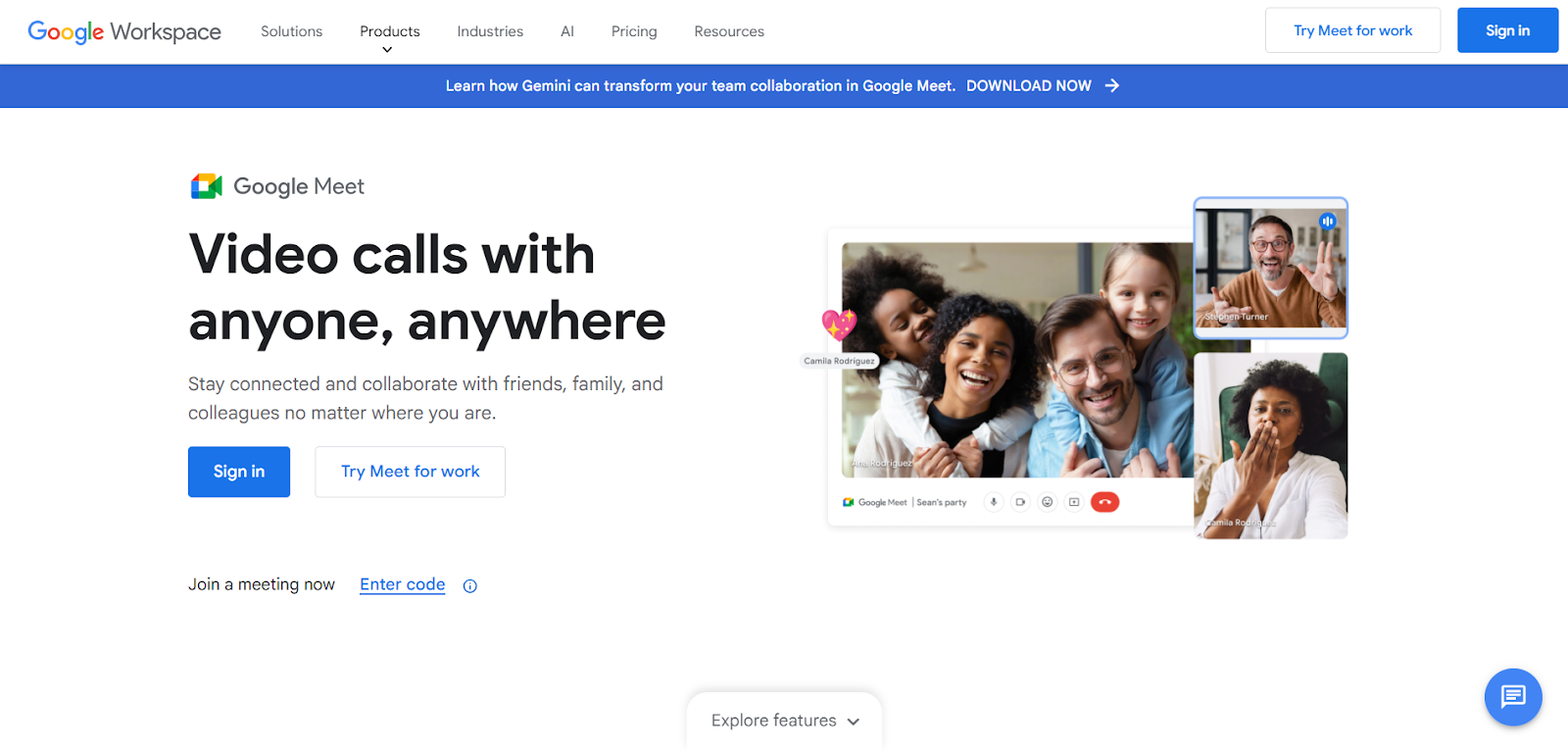Click the arrow icon after DOWNLOAD NOW
The image size is (1568, 750).
click(1112, 86)
